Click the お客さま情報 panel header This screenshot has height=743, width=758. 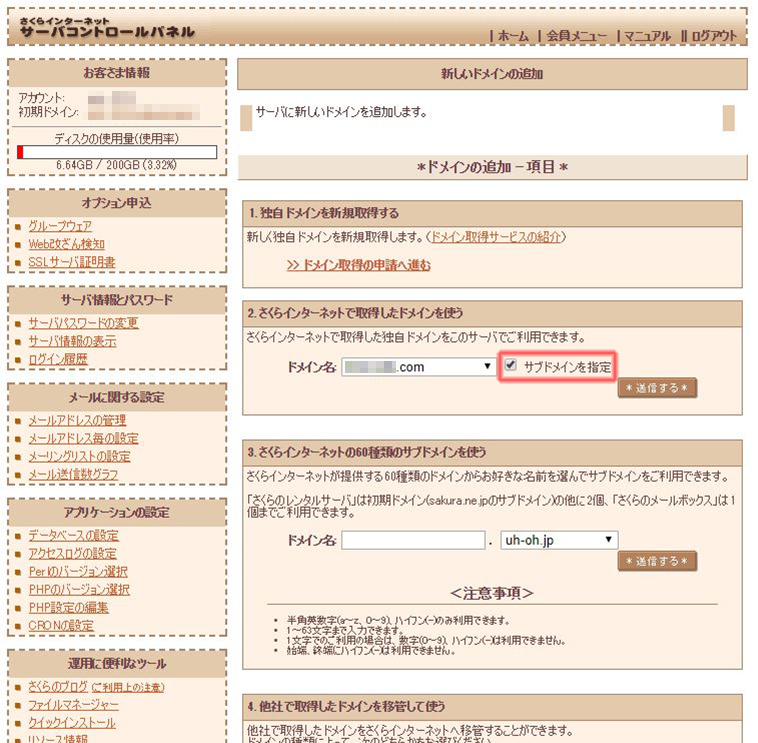tap(117, 73)
